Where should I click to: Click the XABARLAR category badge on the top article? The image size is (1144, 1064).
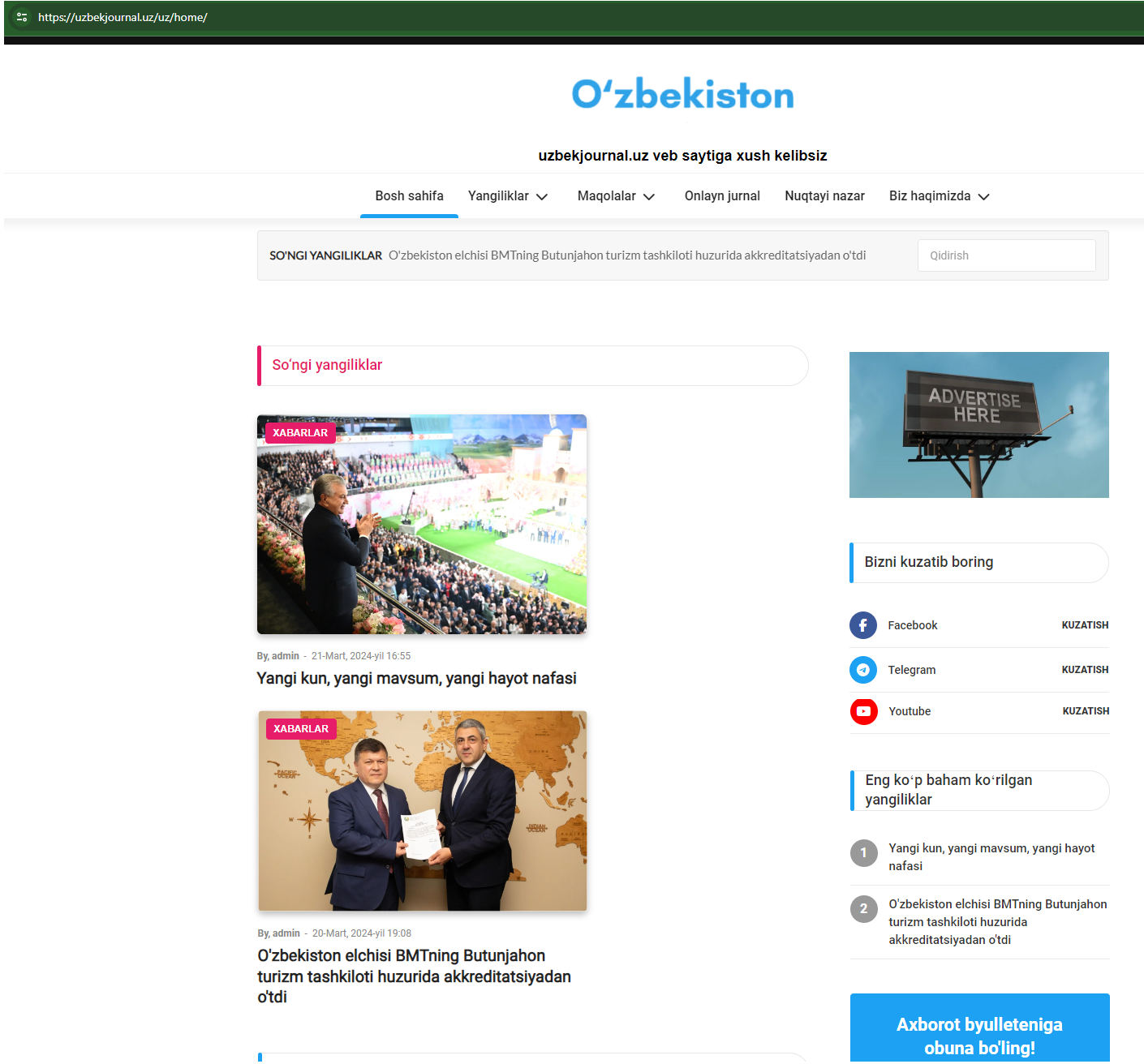click(x=300, y=432)
